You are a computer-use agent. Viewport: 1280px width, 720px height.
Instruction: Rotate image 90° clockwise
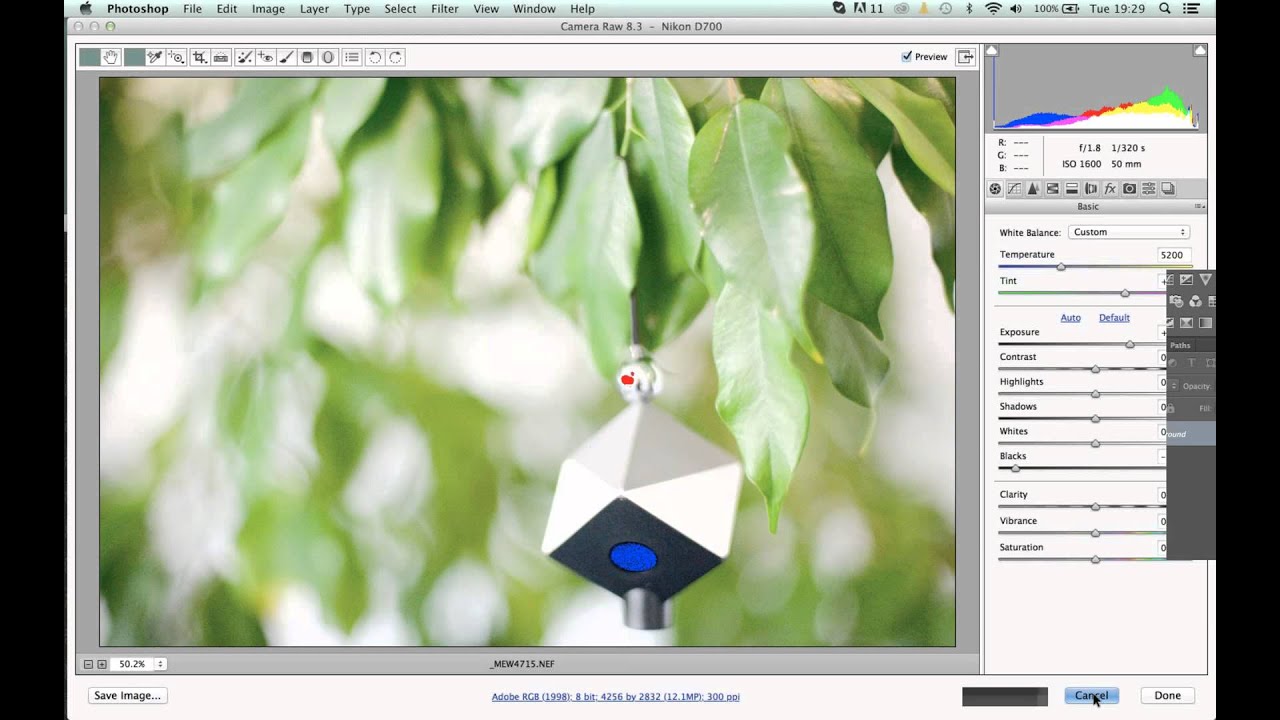tap(396, 57)
